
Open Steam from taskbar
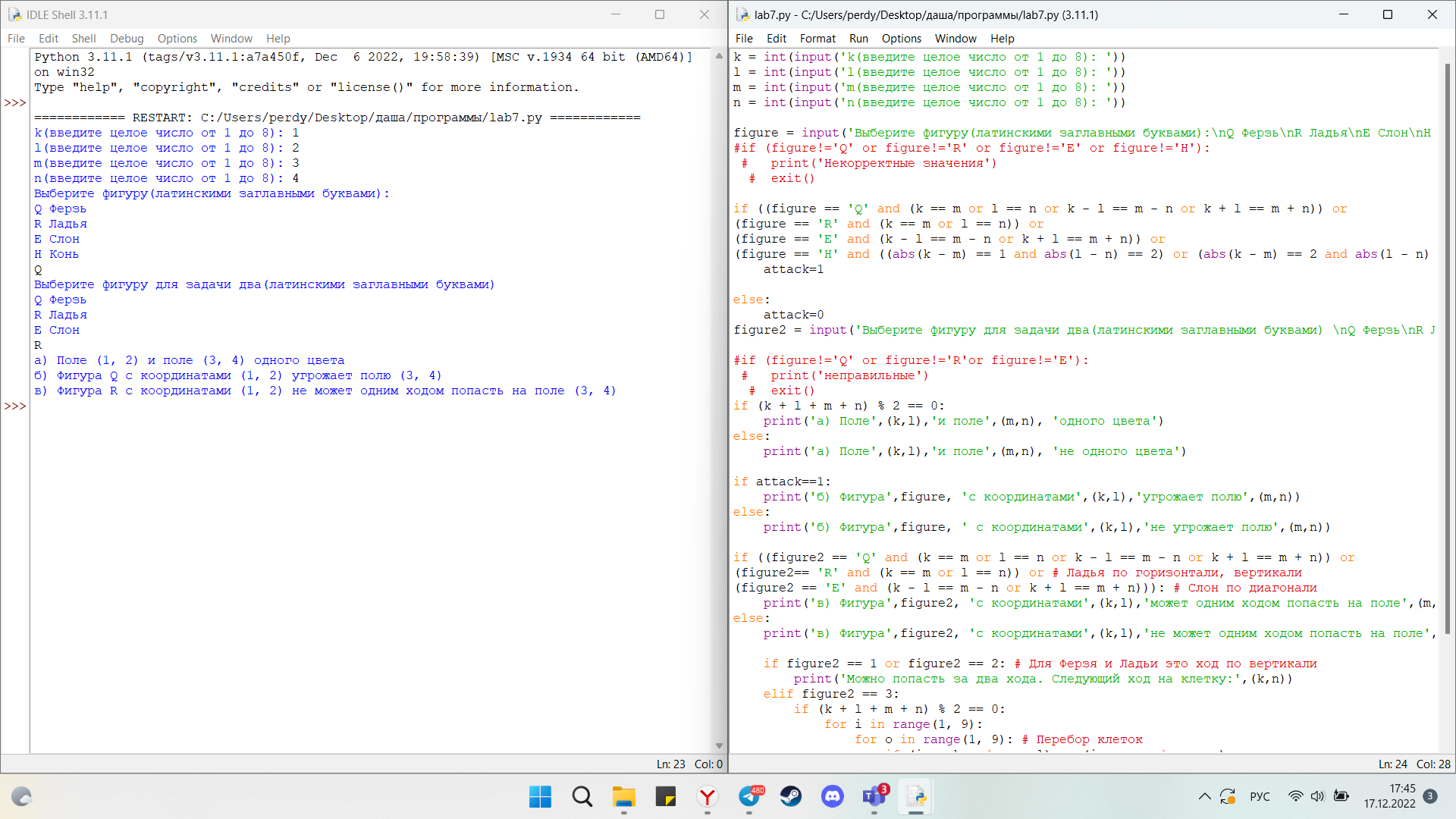coord(791,796)
